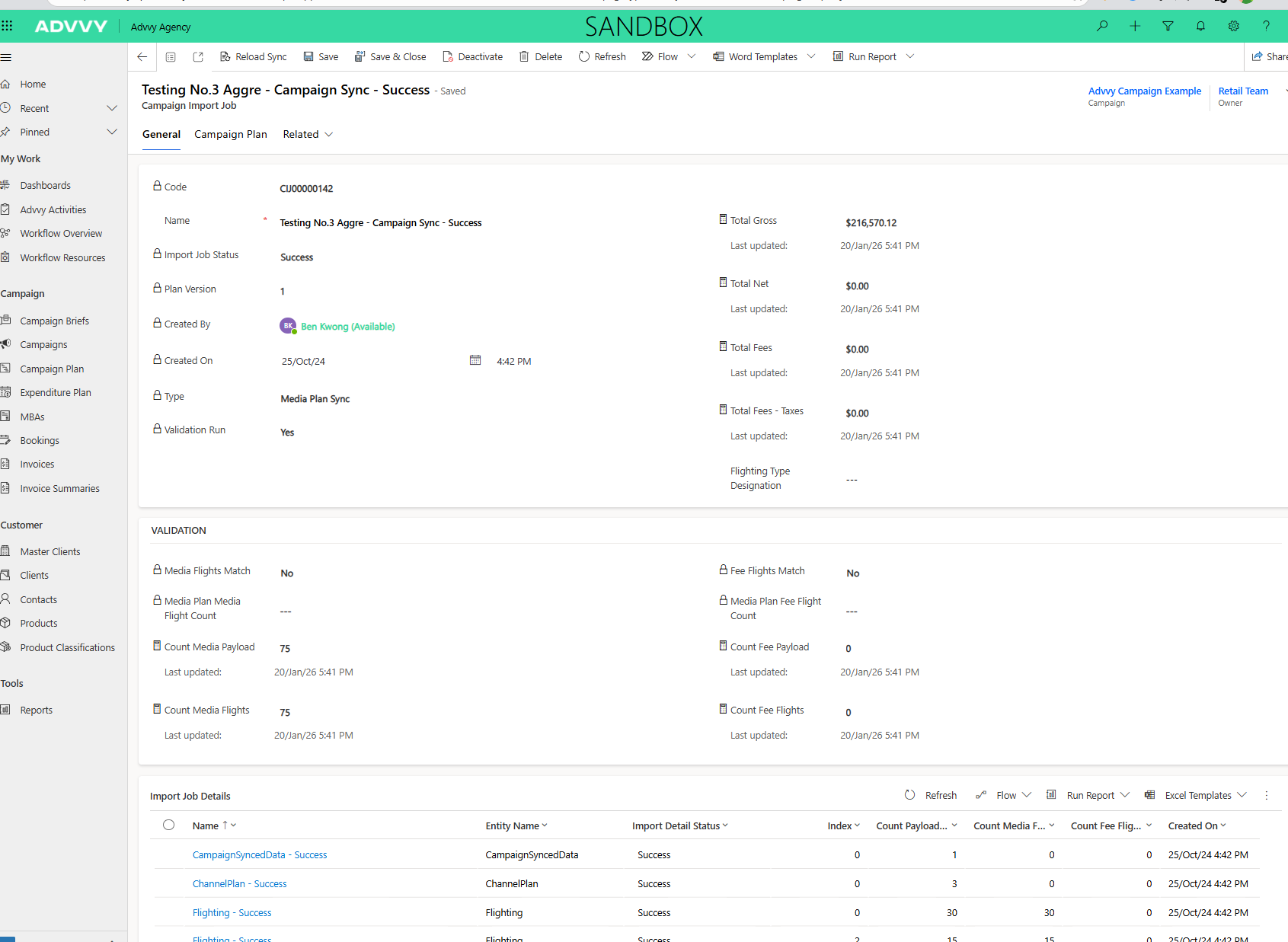Switch to the Campaign Plan tab
This screenshot has height=942, width=1288.
(x=230, y=134)
